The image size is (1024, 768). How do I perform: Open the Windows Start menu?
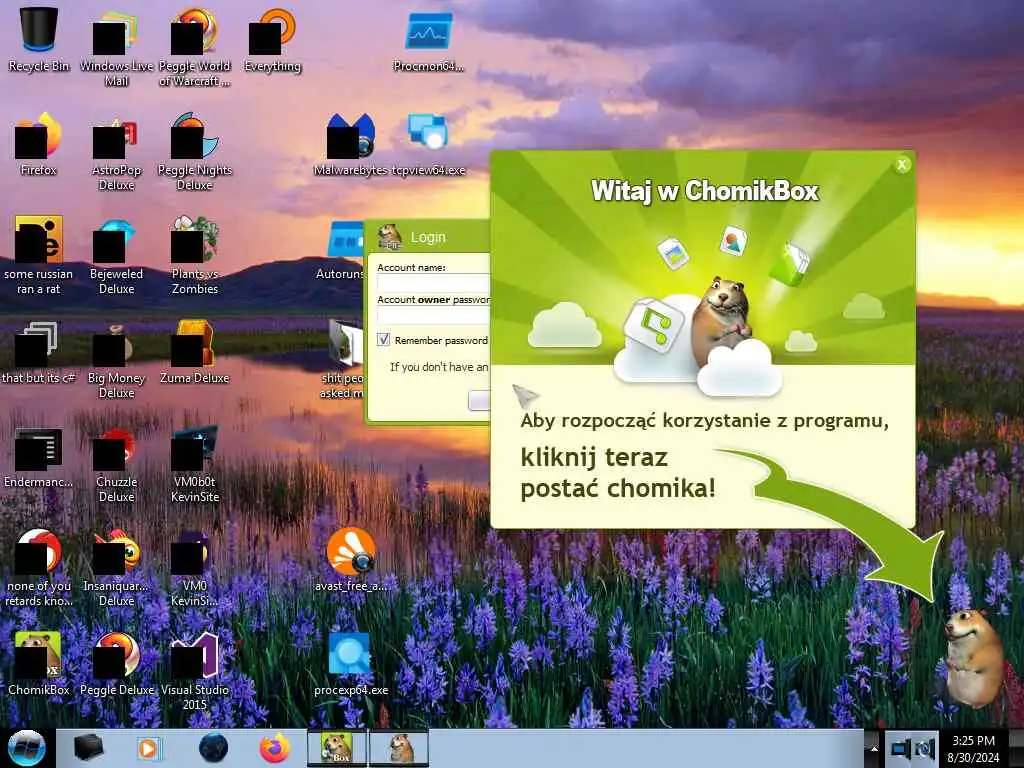(26, 748)
